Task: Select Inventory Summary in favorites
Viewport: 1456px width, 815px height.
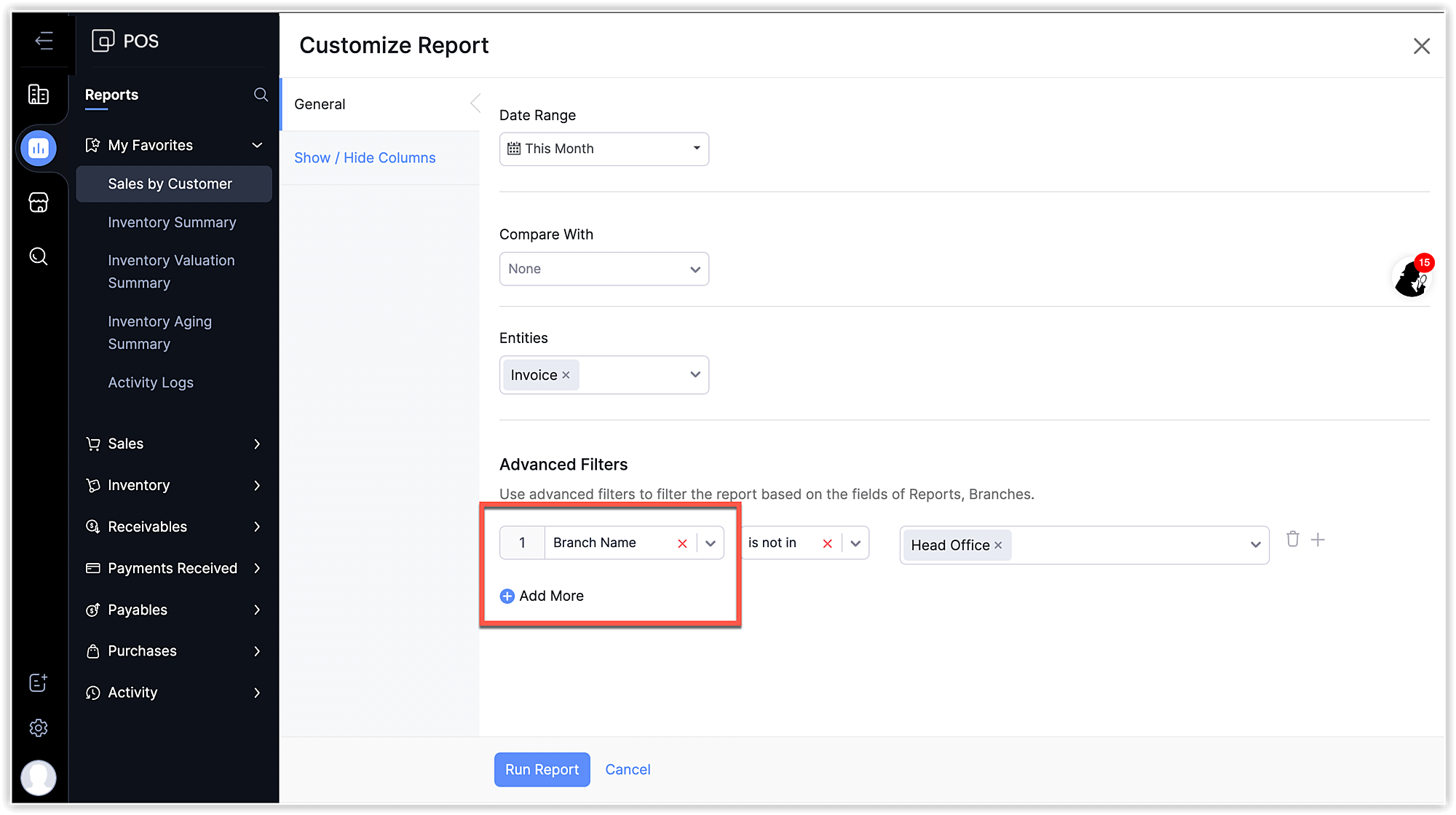Action: 172,222
